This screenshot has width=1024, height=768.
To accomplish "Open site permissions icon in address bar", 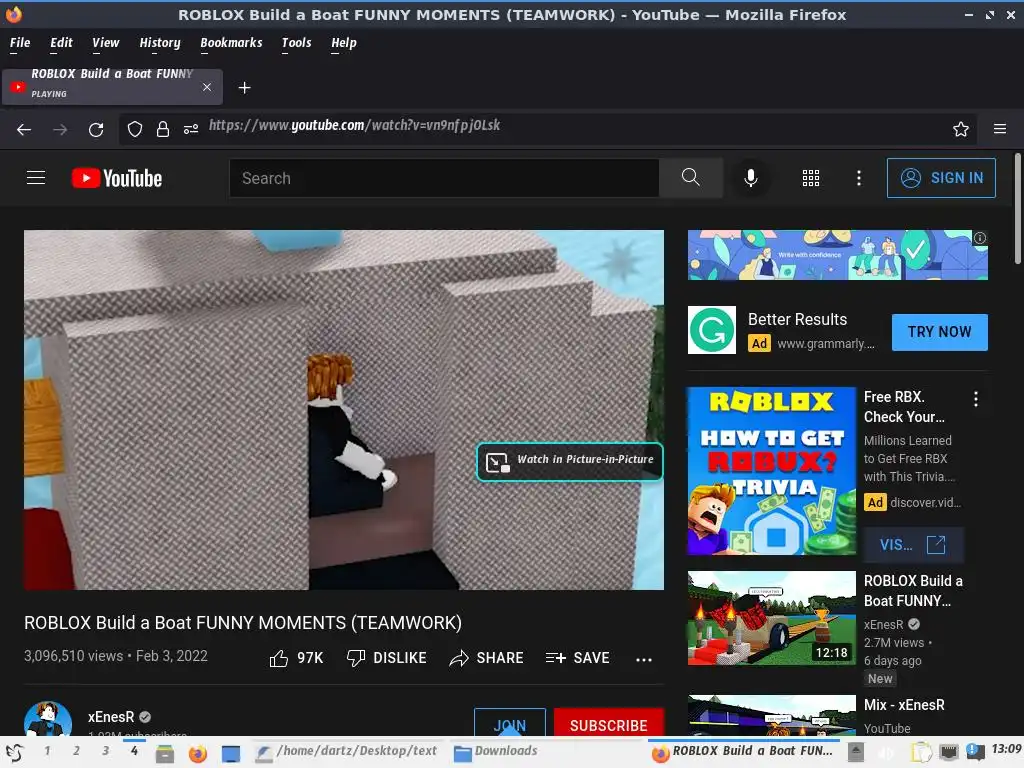I will tap(191, 129).
